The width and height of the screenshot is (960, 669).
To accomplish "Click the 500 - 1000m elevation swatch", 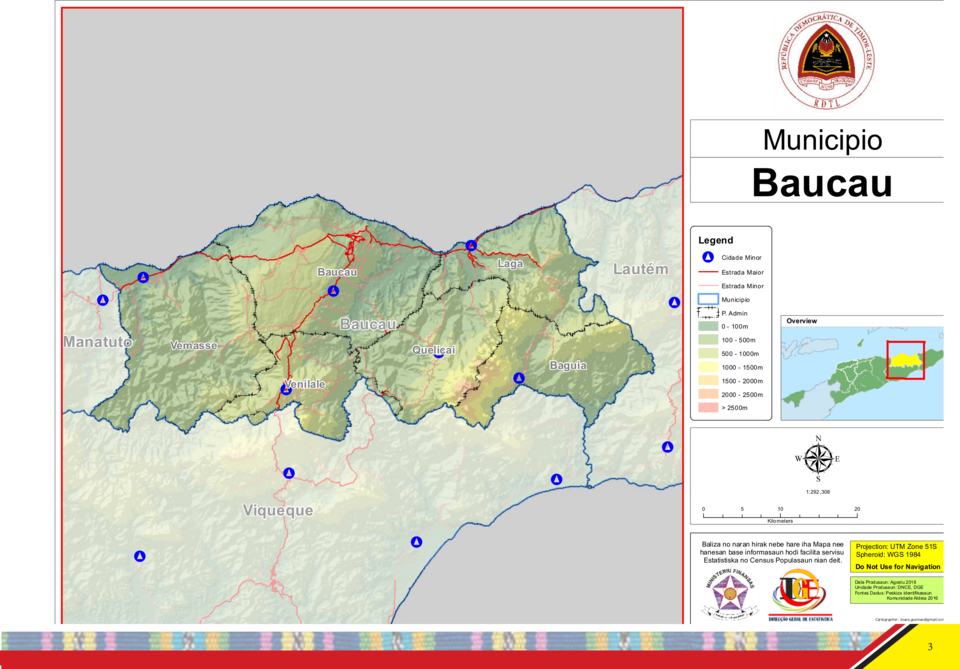I will pyautogui.click(x=708, y=353).
